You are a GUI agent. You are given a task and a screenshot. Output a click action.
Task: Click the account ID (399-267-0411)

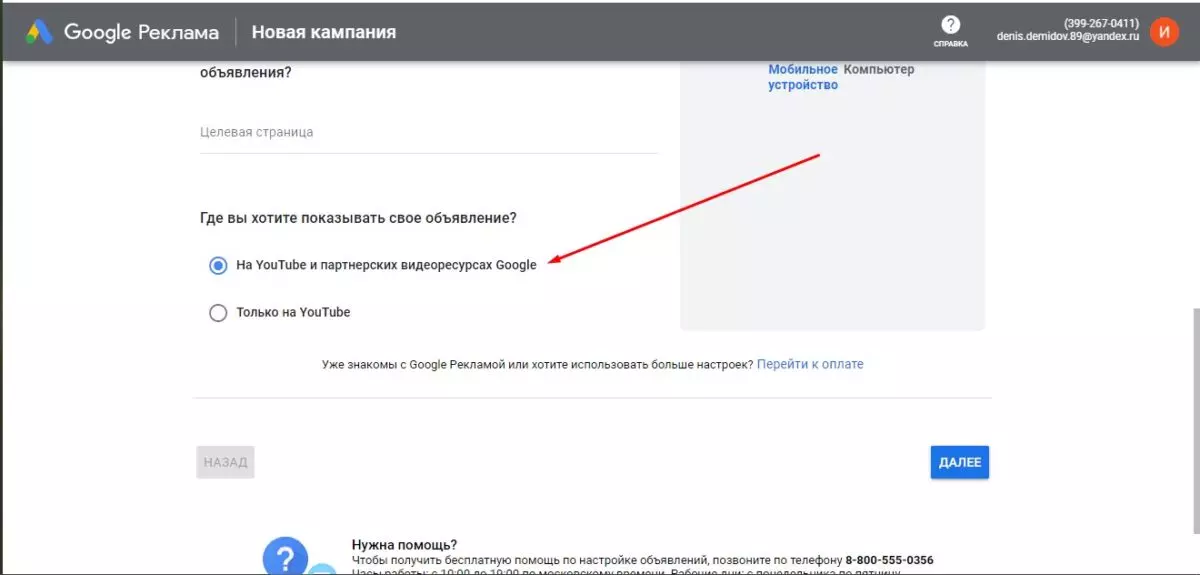click(1102, 23)
